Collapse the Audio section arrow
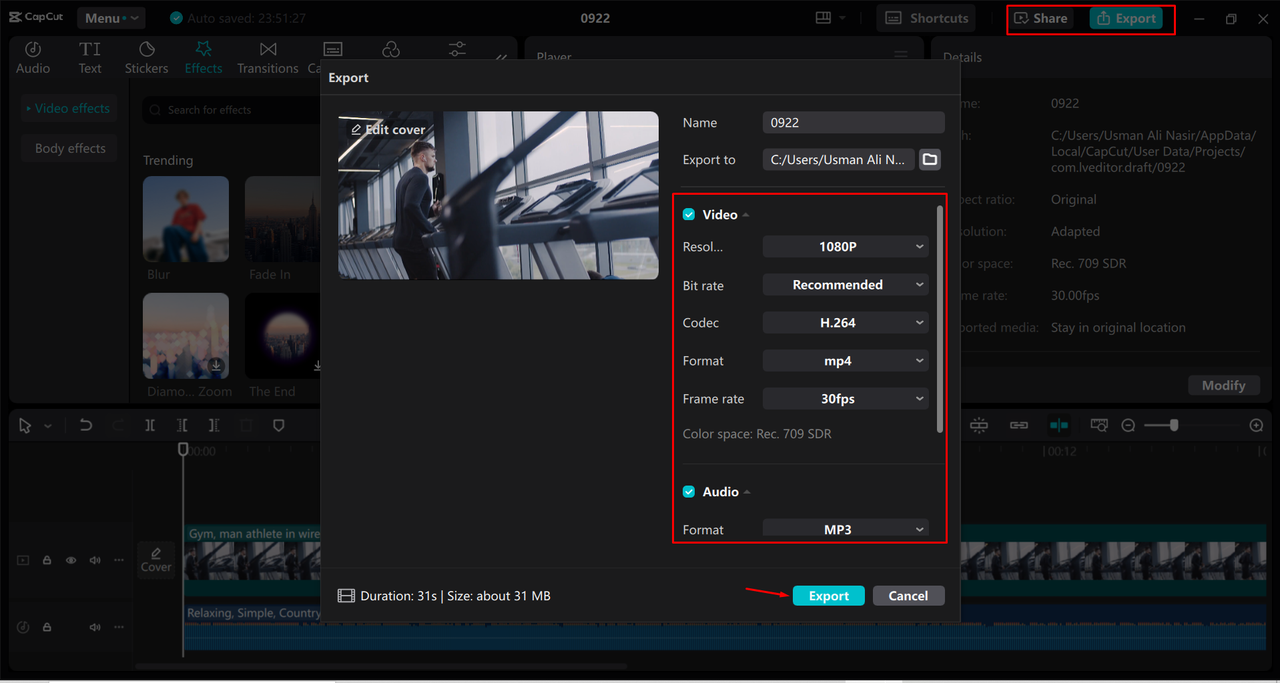 click(x=747, y=492)
